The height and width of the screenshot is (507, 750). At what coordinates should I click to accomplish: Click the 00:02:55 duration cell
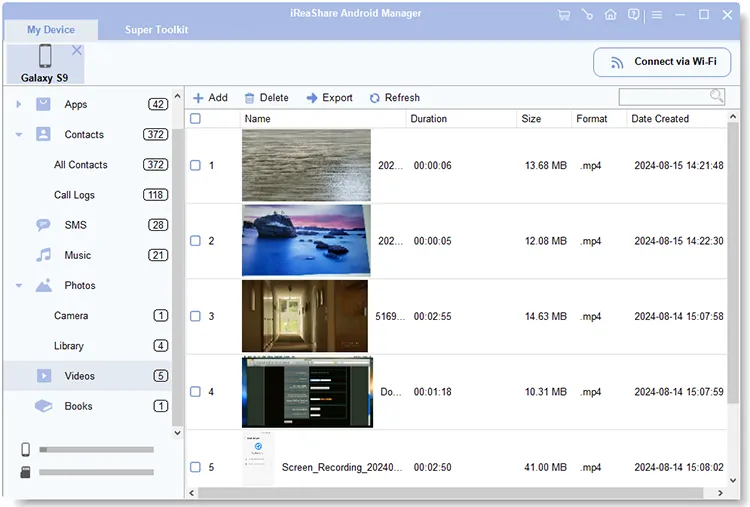point(432,316)
